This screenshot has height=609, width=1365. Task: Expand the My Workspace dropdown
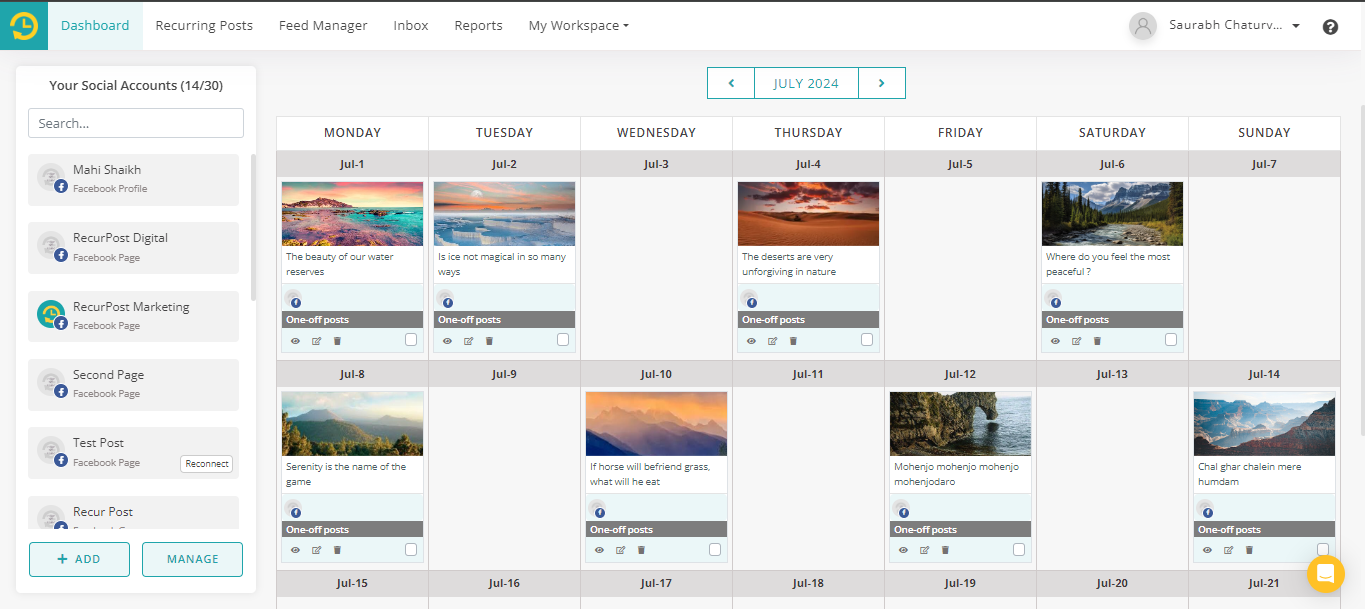click(x=579, y=26)
